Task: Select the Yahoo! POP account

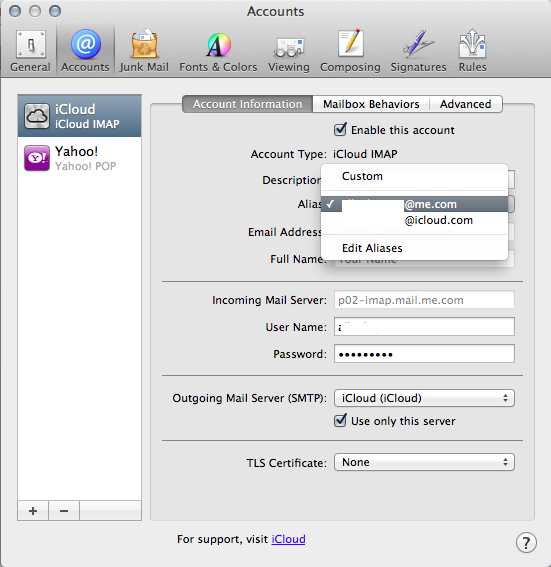Action: point(80,158)
